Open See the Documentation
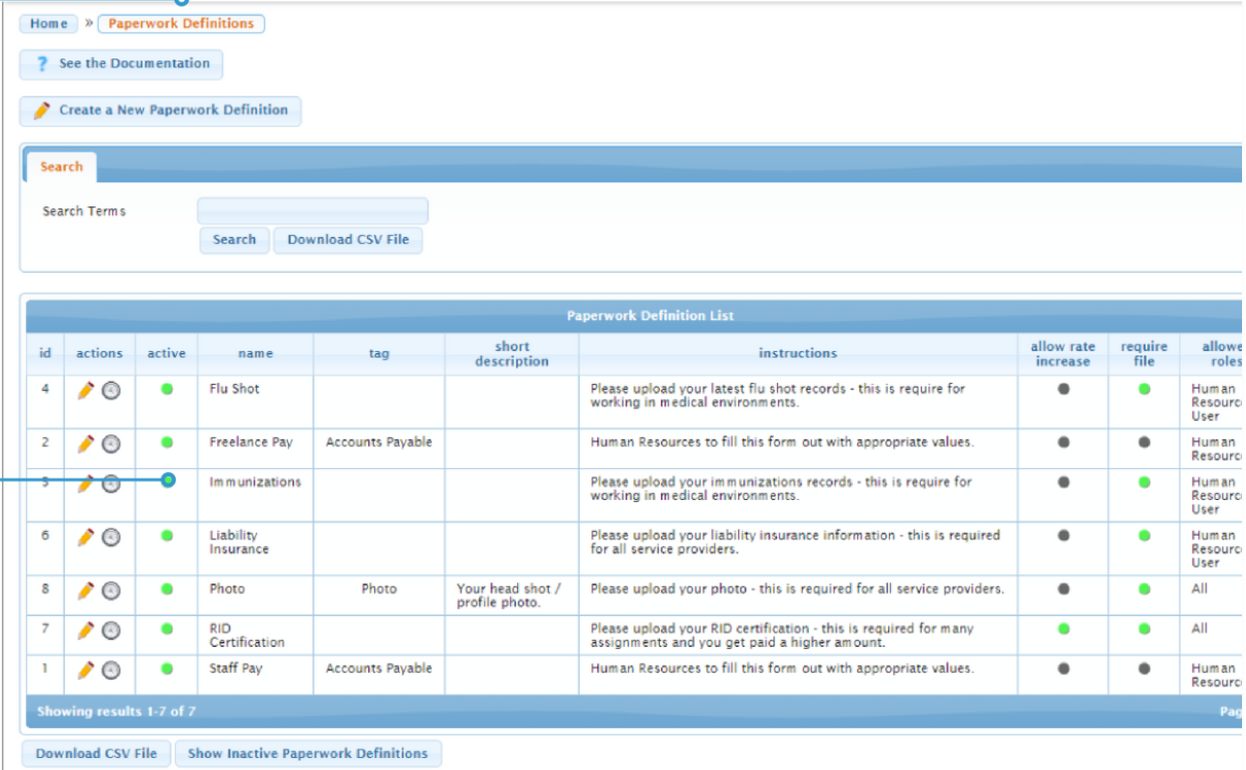The height and width of the screenshot is (770, 1246). coord(121,64)
